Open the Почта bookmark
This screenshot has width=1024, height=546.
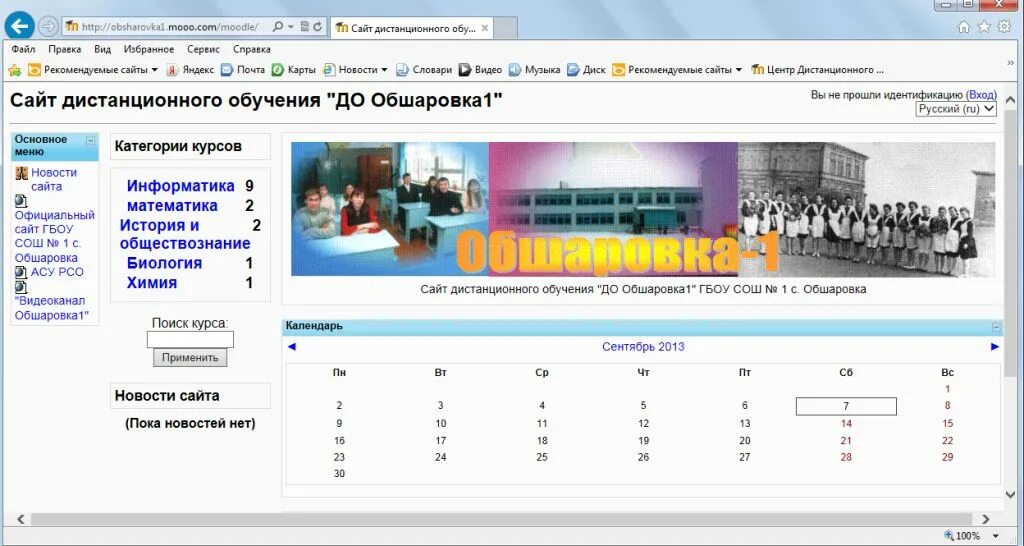coord(243,70)
